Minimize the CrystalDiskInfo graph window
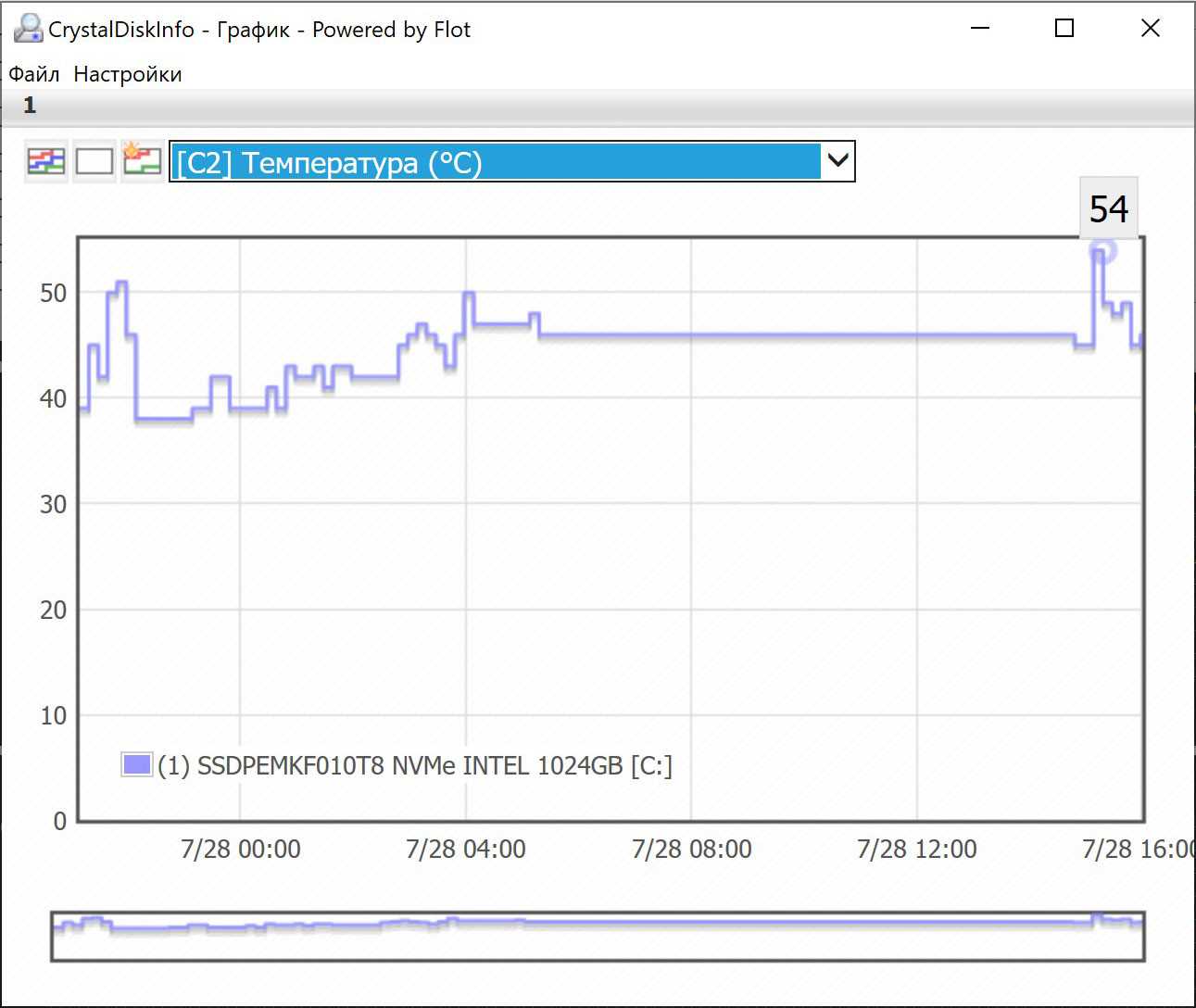 (x=980, y=29)
